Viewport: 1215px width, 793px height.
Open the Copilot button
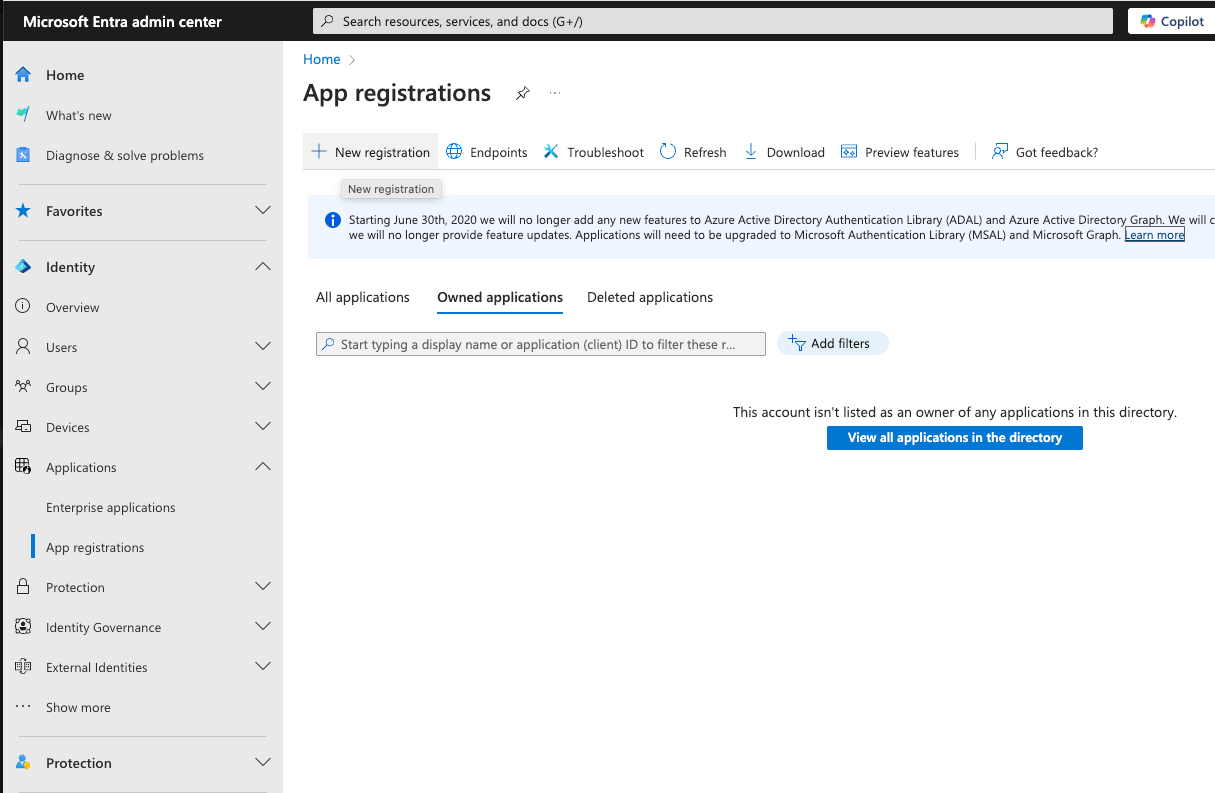coord(1171,21)
